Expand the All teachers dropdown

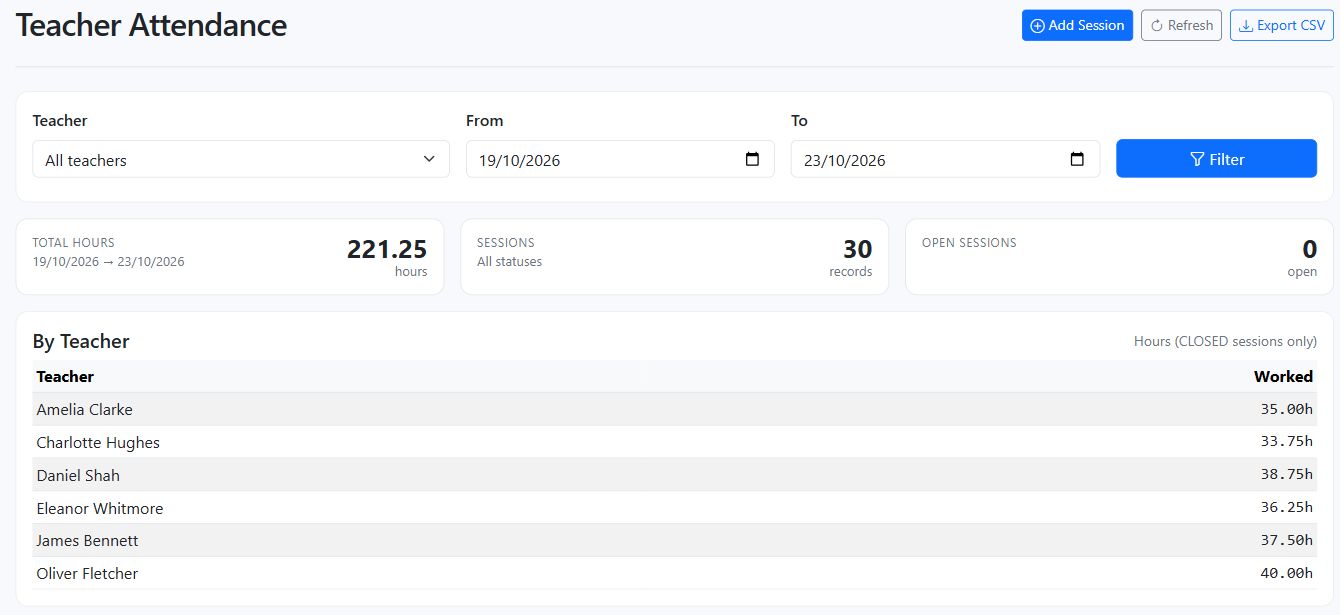(x=241, y=159)
